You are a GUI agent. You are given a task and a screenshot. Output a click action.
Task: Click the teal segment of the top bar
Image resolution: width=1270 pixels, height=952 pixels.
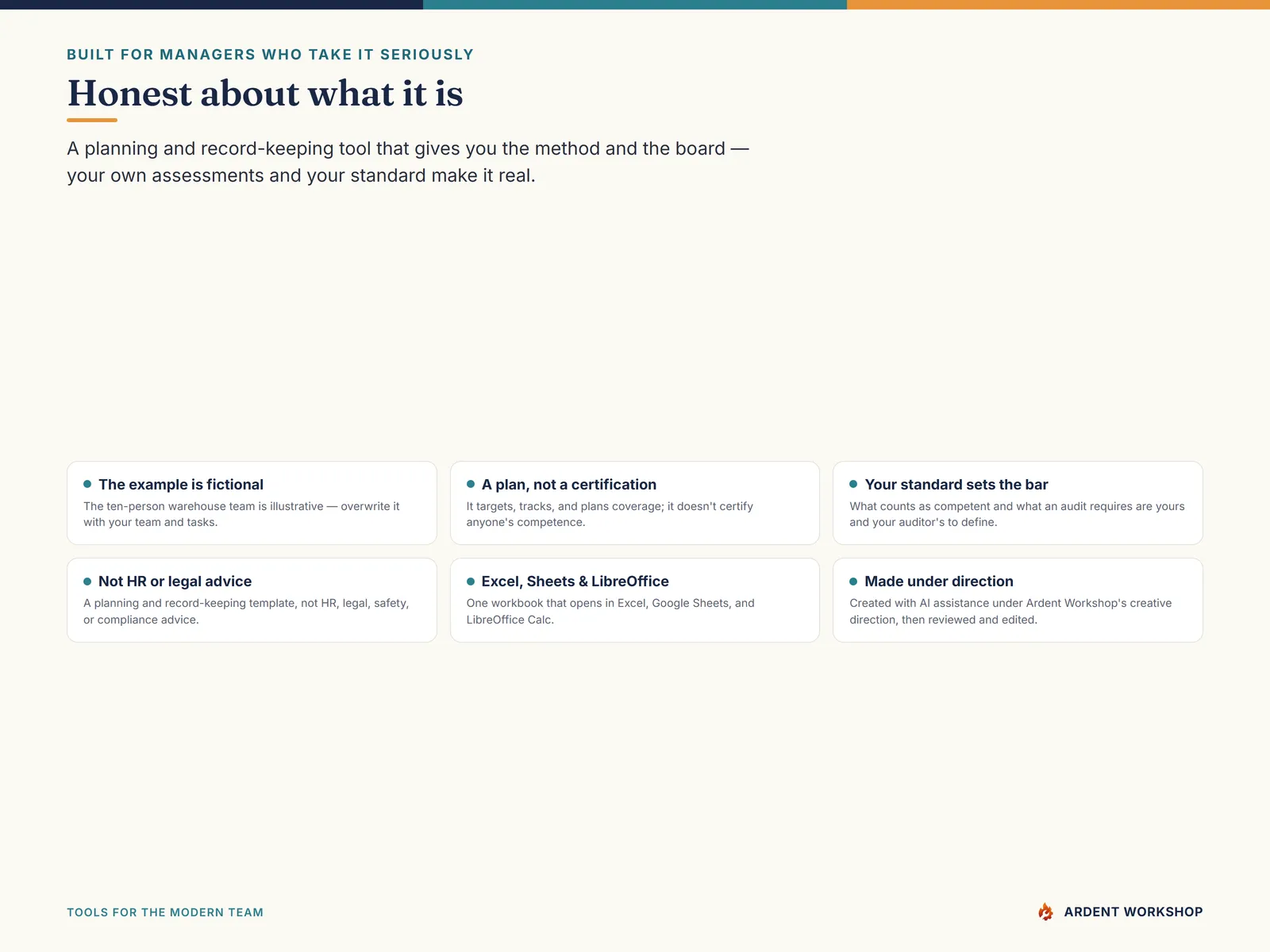pos(635,5)
